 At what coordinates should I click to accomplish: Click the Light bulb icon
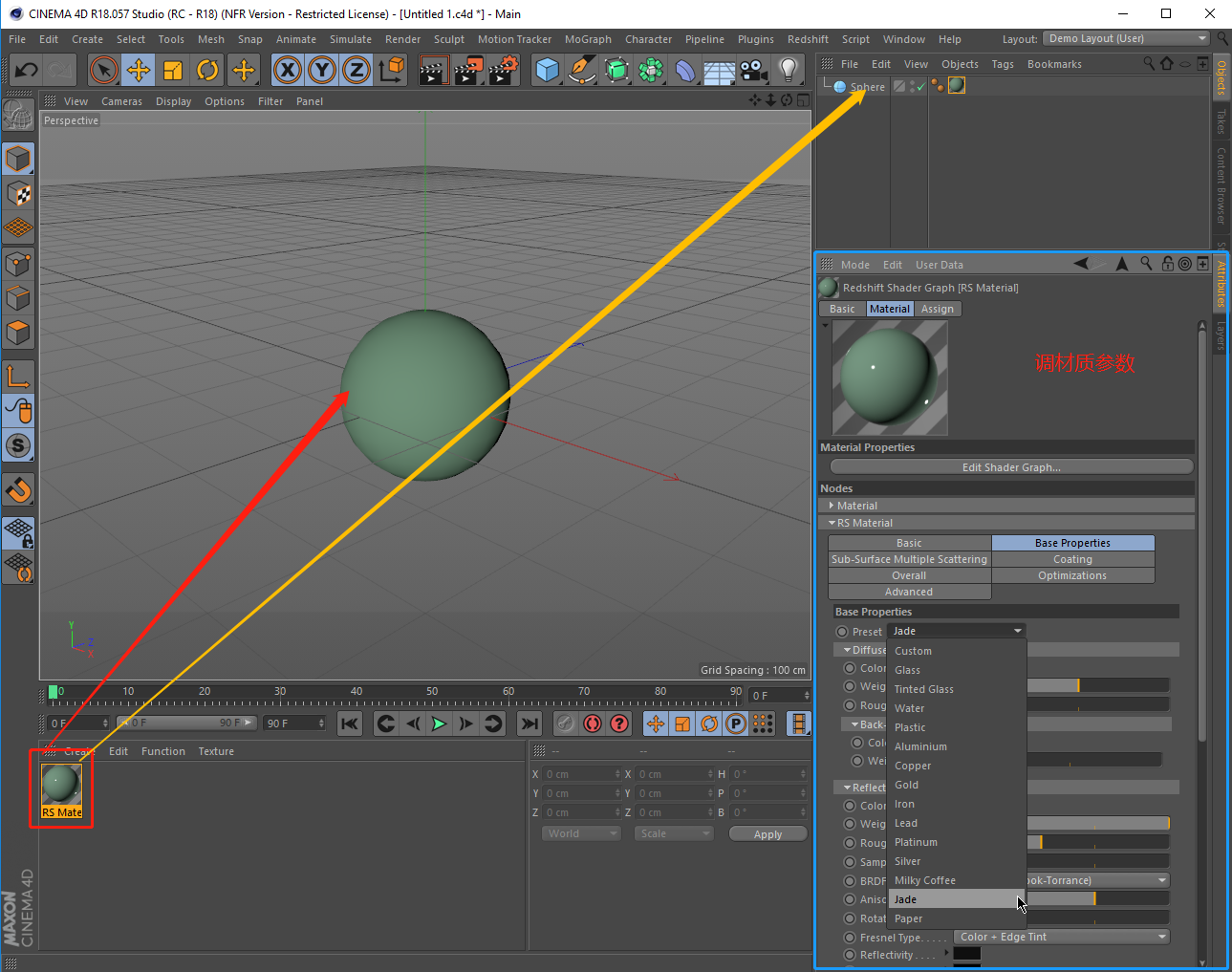[x=789, y=70]
